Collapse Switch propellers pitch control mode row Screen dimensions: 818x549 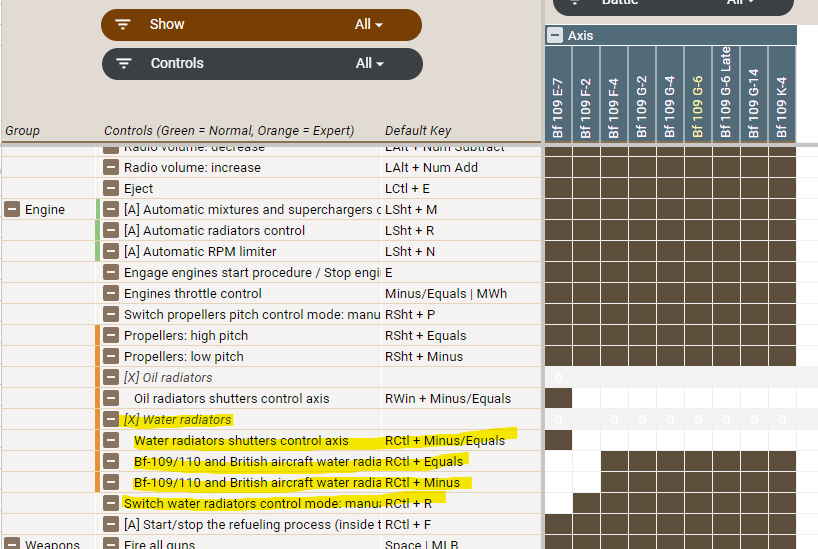111,314
